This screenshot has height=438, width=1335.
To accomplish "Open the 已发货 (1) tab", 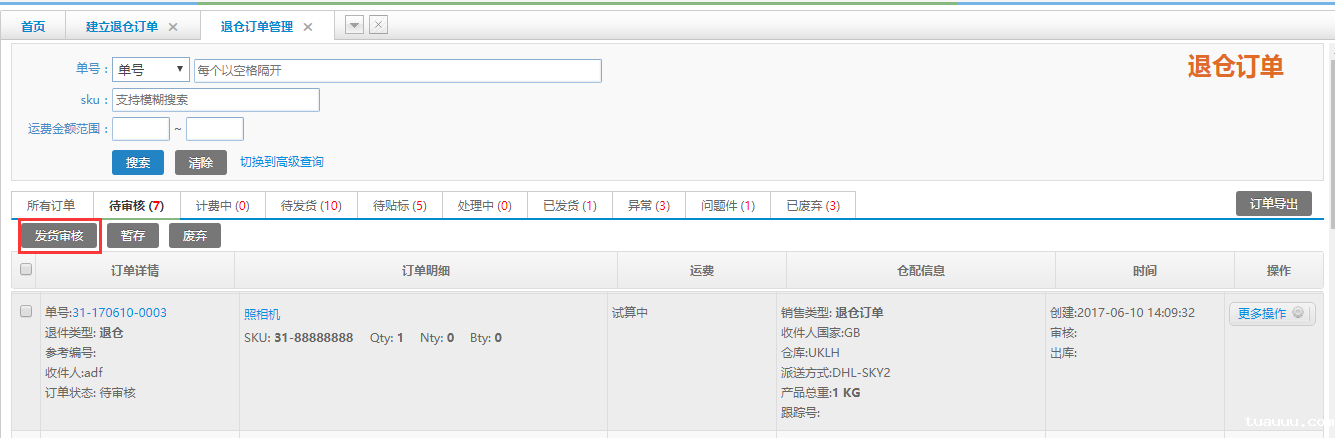I will (570, 205).
